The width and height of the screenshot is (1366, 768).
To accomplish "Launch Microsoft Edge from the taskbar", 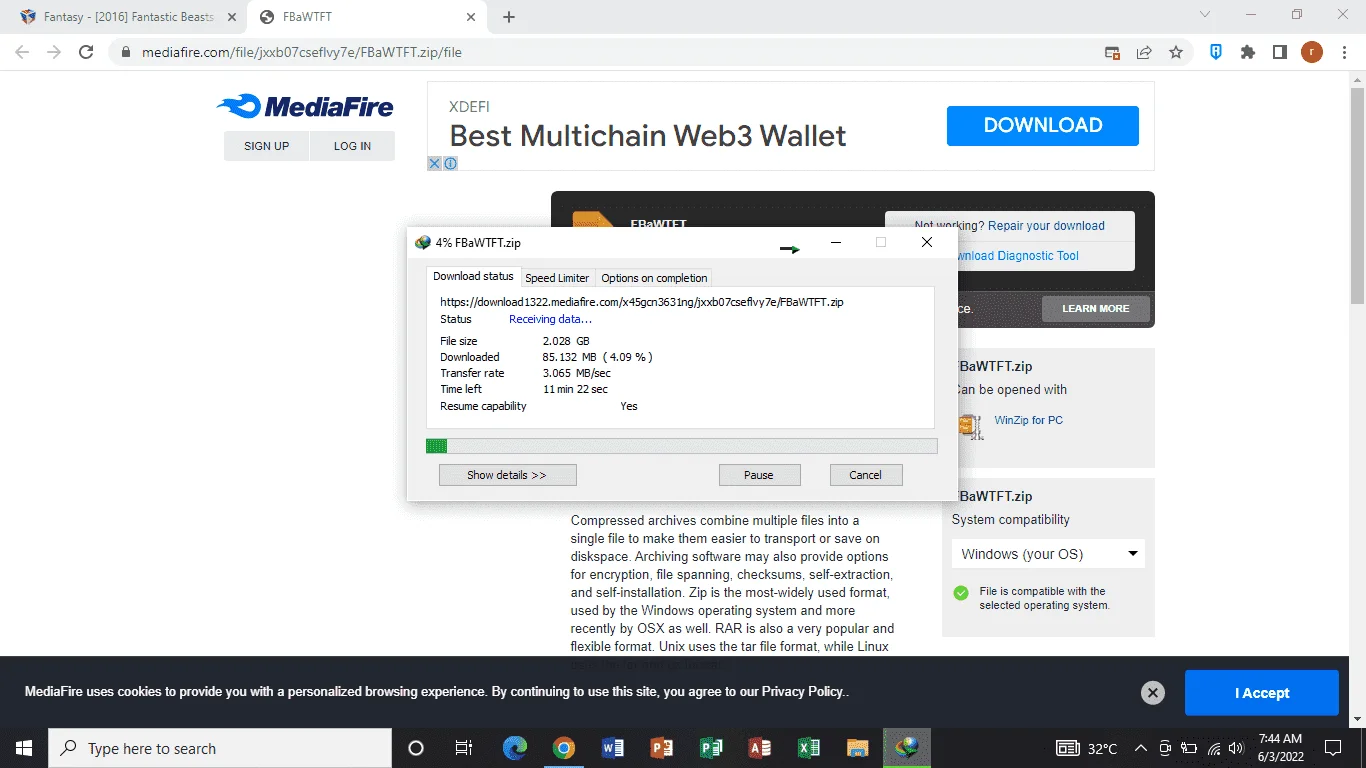I will point(515,748).
